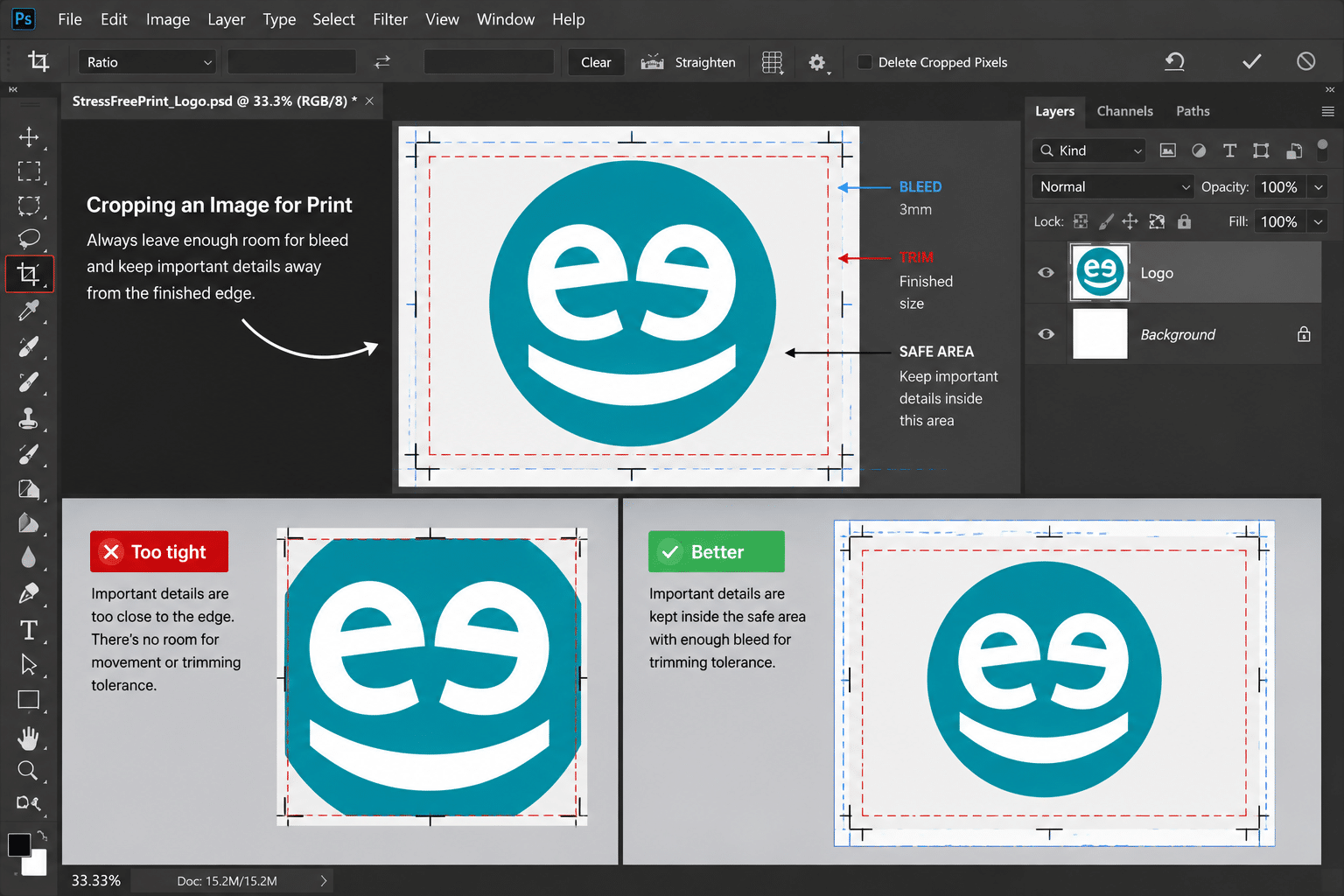
Task: Click the background color swatch
Action: tap(37, 864)
